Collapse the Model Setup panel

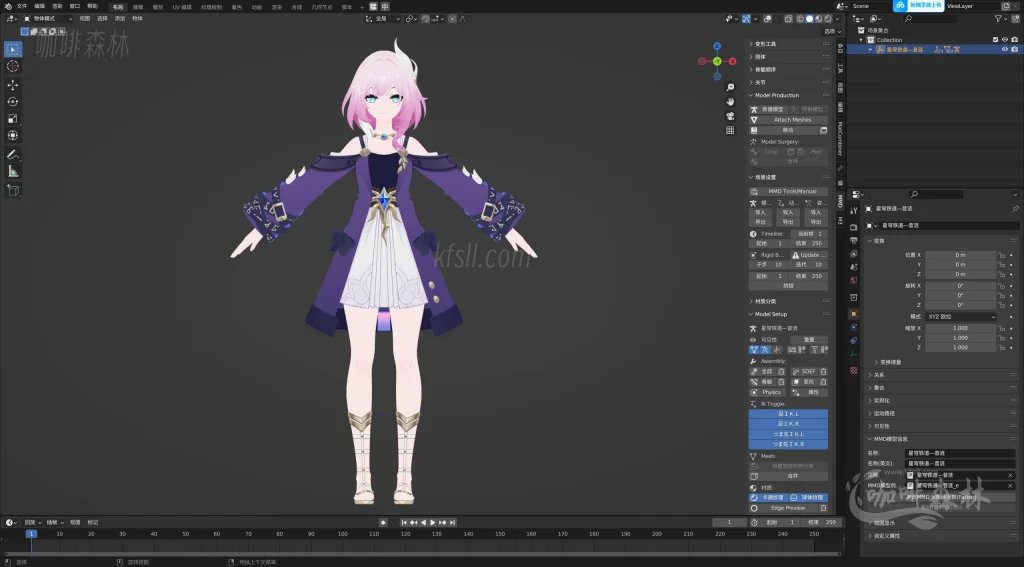tap(771, 314)
